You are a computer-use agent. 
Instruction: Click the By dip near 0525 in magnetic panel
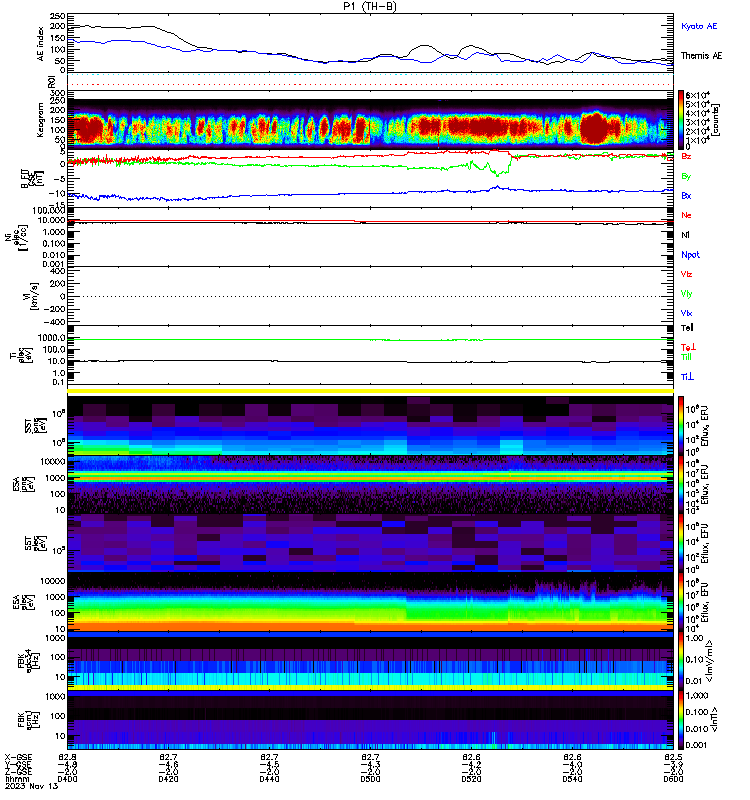coord(496,172)
